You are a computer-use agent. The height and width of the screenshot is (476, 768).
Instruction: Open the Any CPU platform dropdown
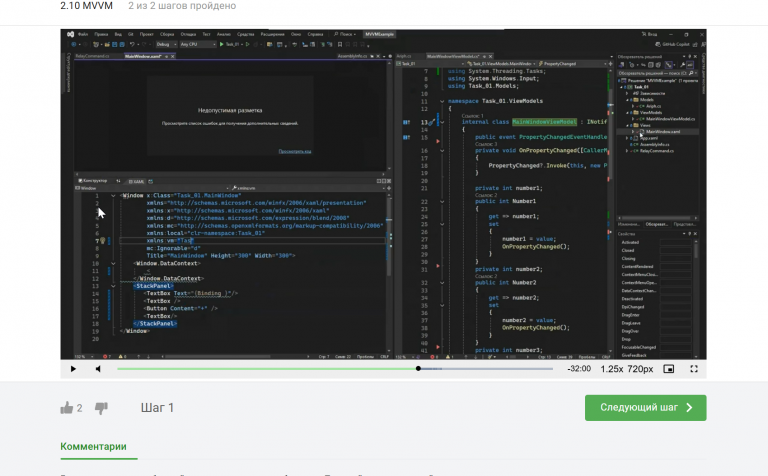[198, 44]
